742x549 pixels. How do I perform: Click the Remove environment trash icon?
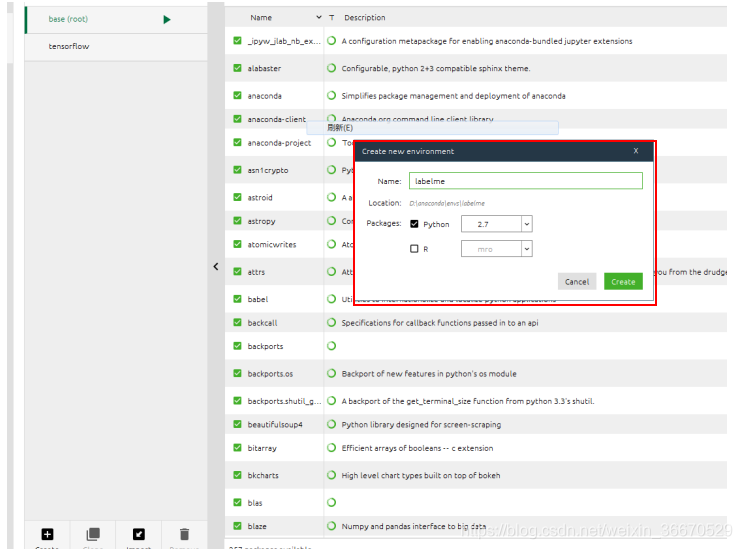(x=185, y=534)
